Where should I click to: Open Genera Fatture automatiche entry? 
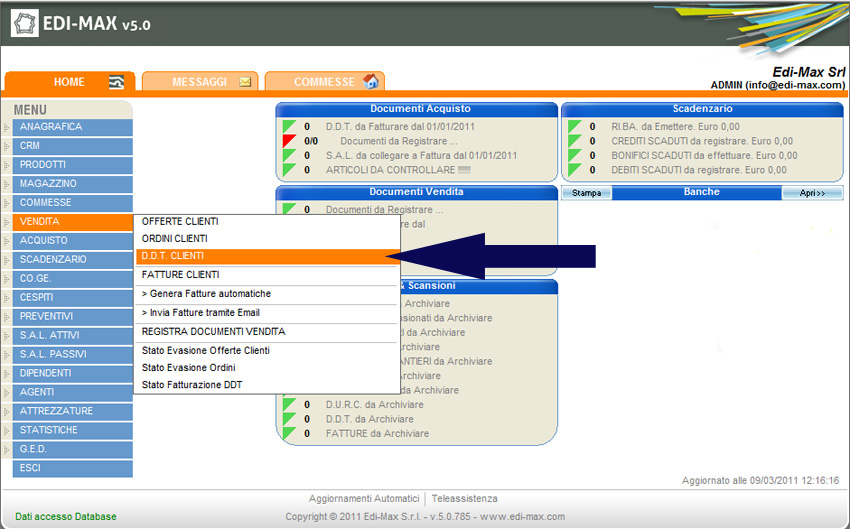(206, 294)
